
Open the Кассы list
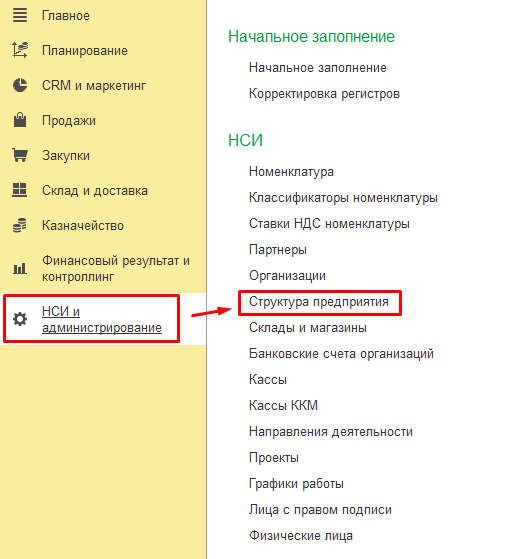pos(268,379)
